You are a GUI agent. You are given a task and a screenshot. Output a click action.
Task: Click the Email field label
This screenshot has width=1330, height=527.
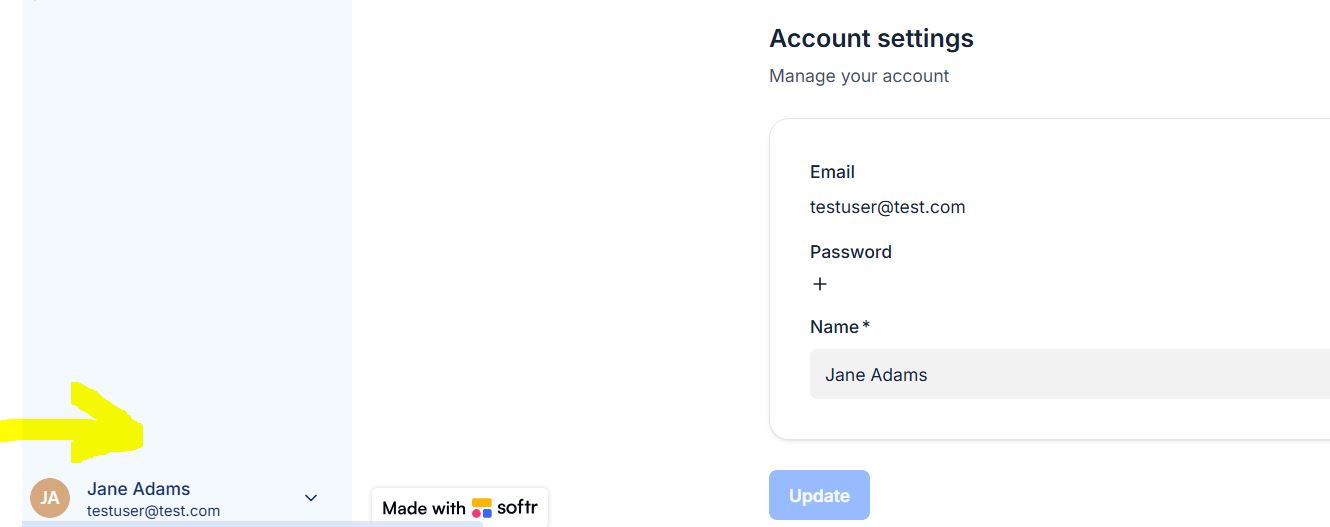832,172
